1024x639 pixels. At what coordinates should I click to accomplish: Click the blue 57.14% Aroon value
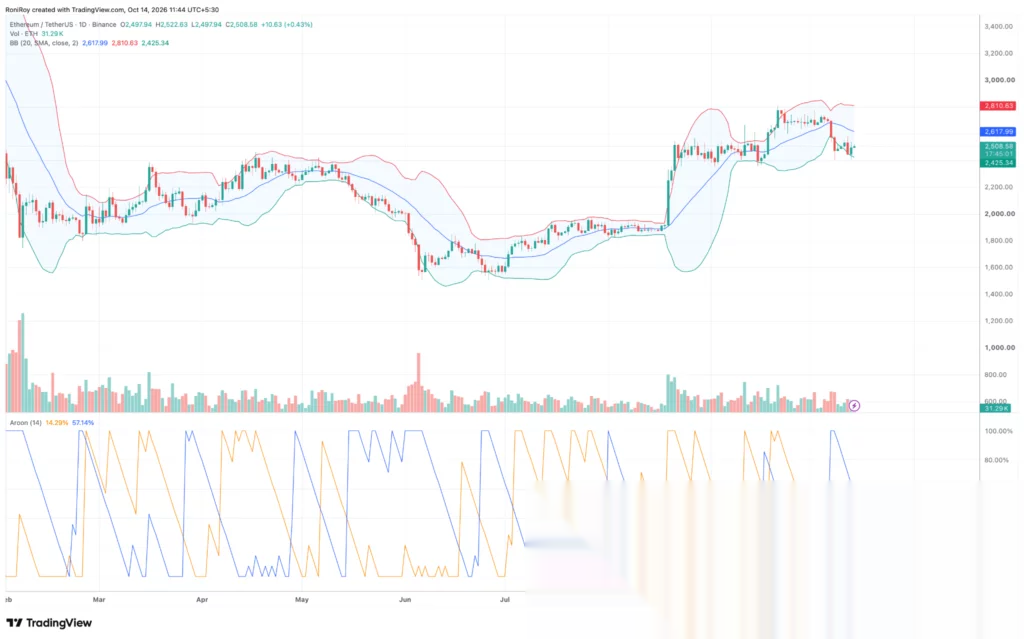pyautogui.click(x=83, y=423)
